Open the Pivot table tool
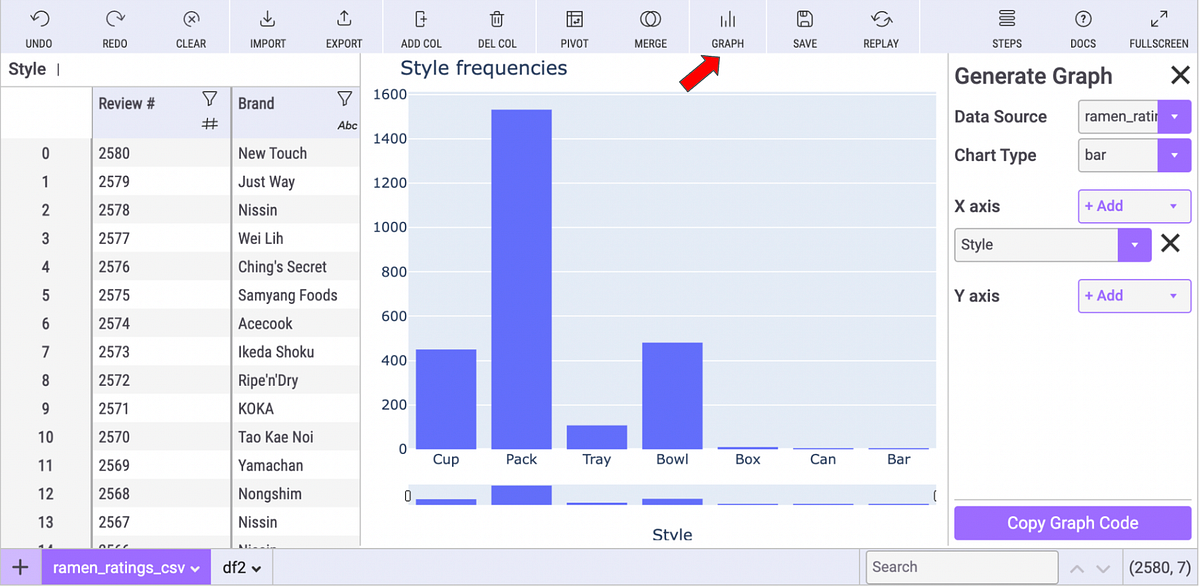 pos(574,27)
